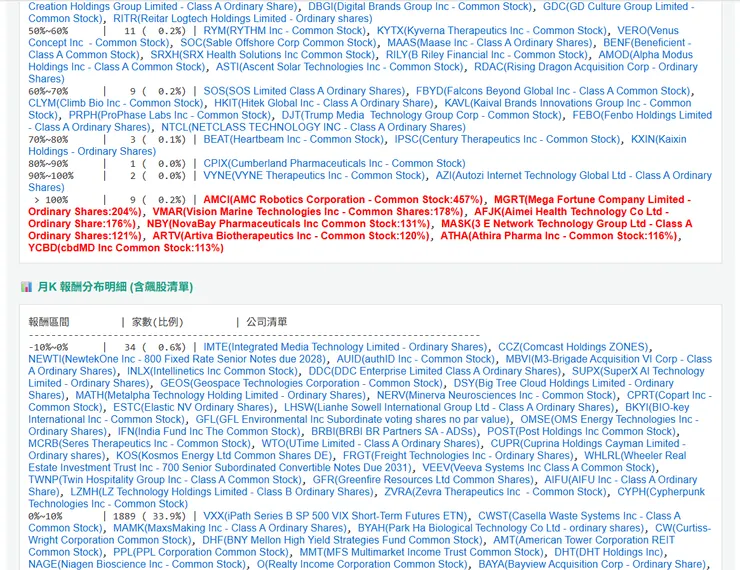Open VXX iPath VIX Futures ETN link
This screenshot has width=740, height=570.
(x=335, y=516)
